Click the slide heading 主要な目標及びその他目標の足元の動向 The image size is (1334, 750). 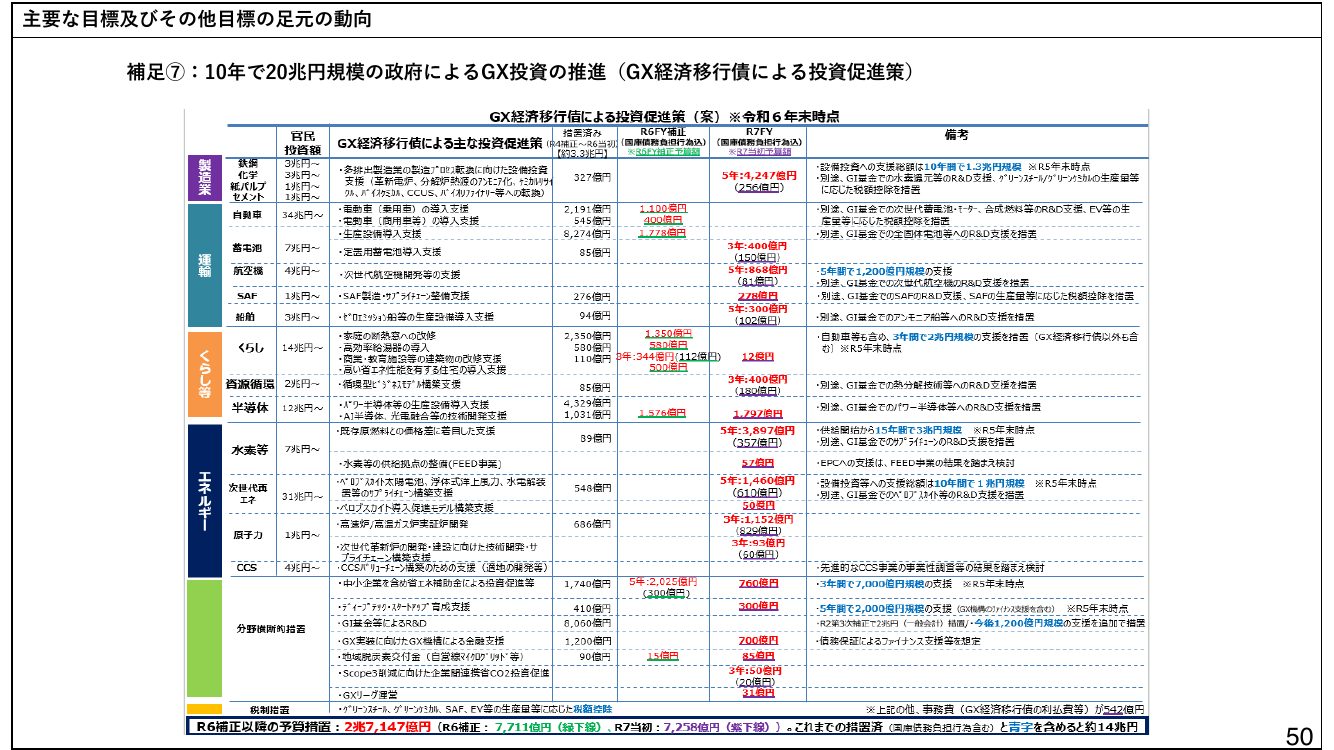coord(198,18)
